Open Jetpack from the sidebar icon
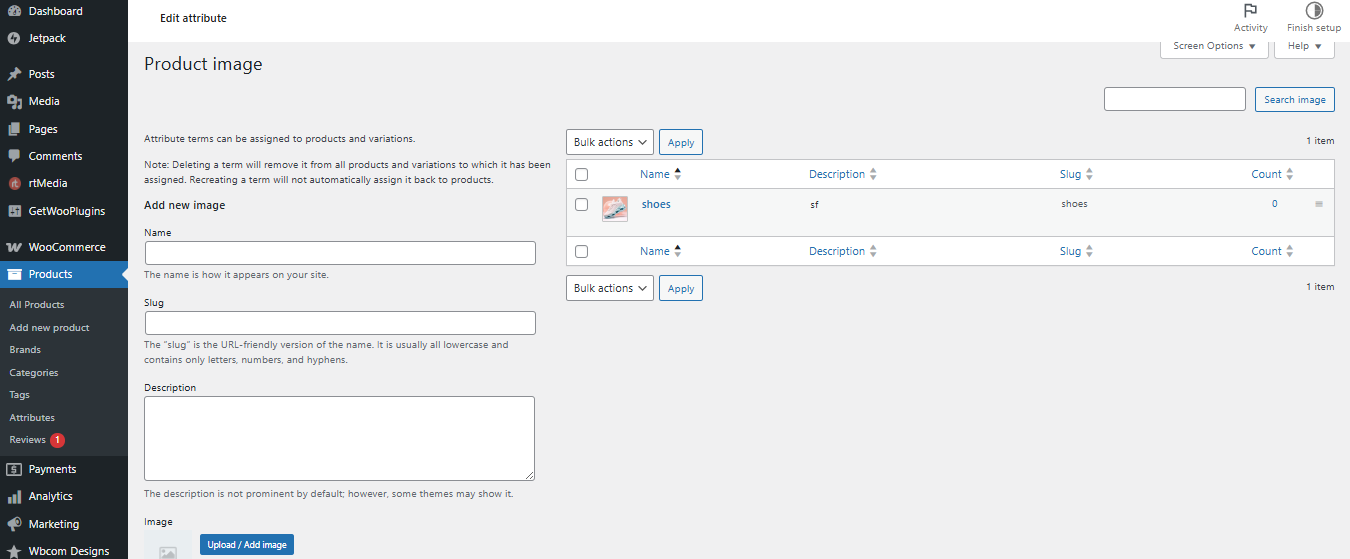1350x559 pixels. [x=14, y=38]
